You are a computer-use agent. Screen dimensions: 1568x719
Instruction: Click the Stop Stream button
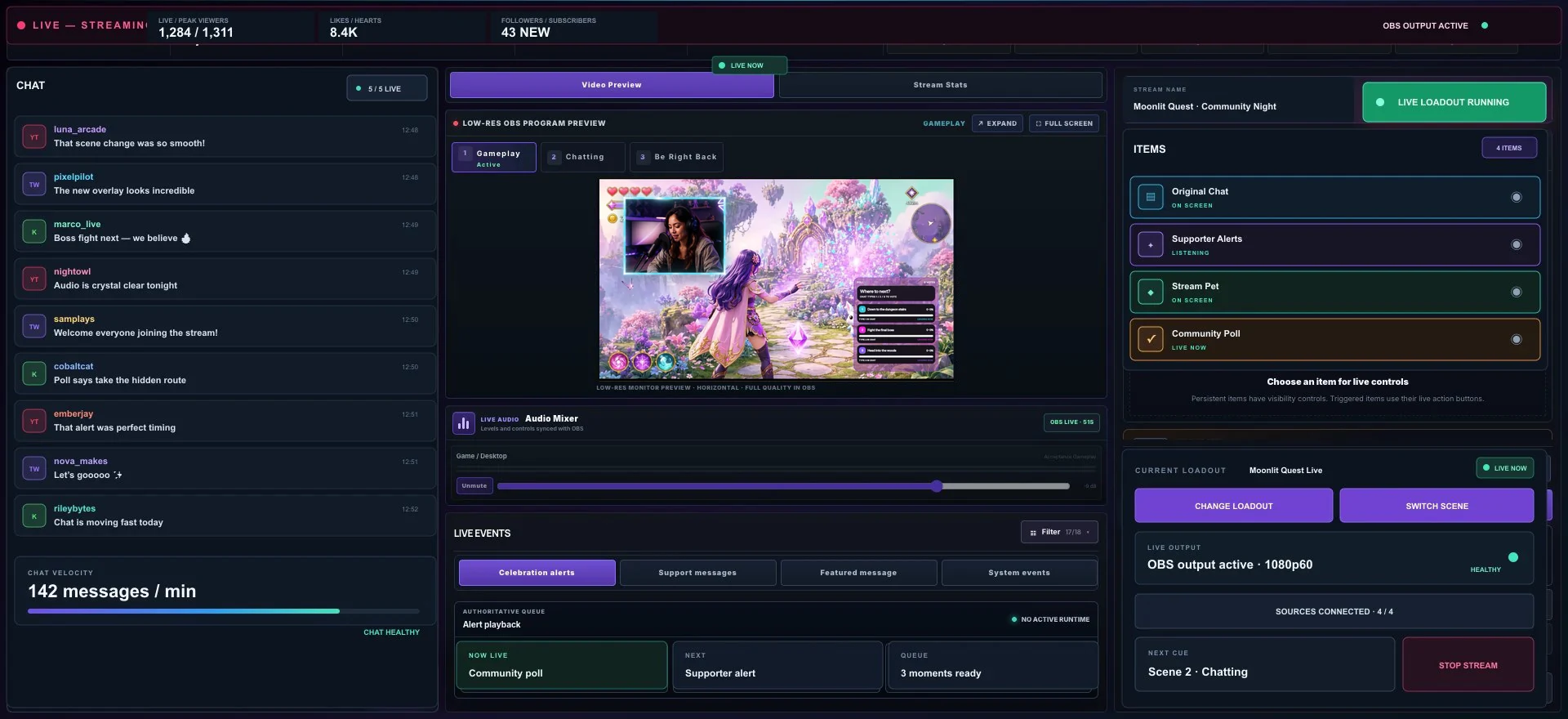tap(1468, 665)
